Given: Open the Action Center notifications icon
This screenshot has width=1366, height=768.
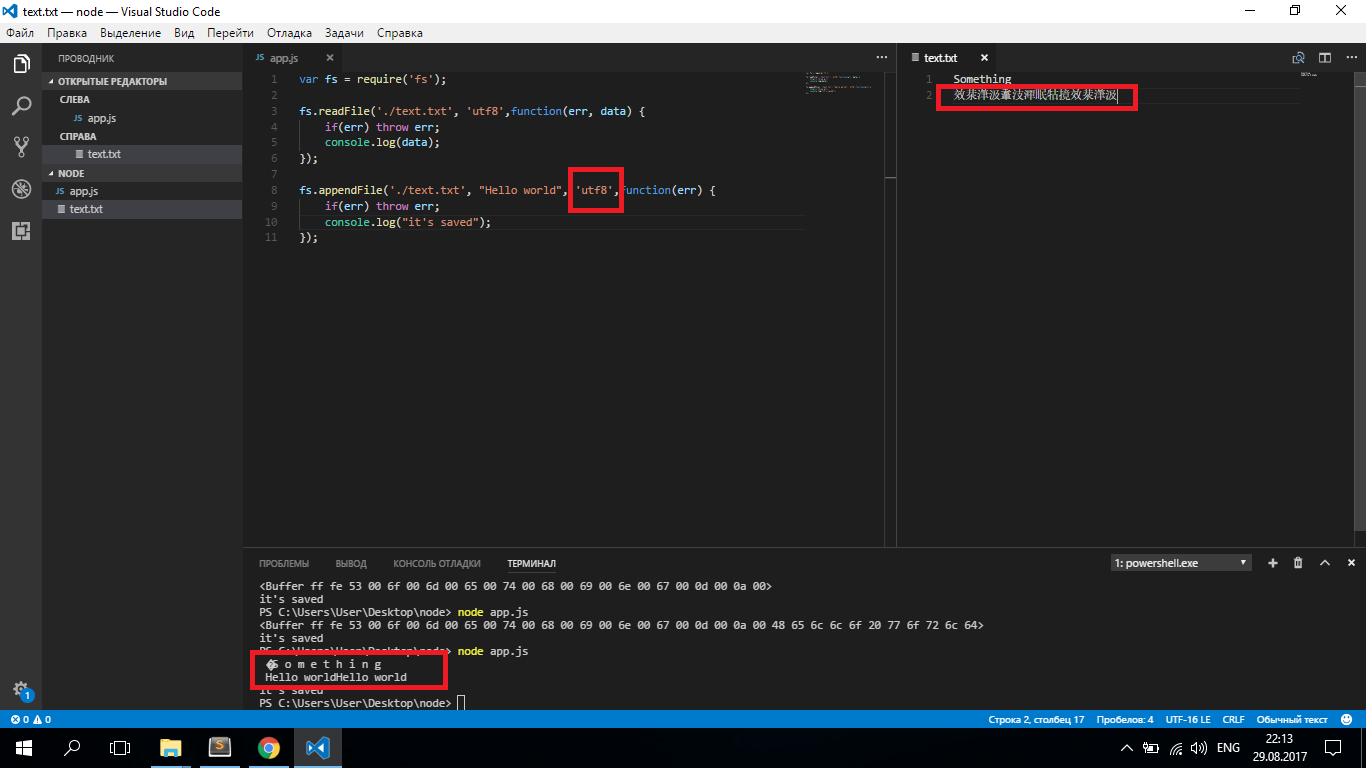Looking at the screenshot, I should pyautogui.click(x=1332, y=747).
